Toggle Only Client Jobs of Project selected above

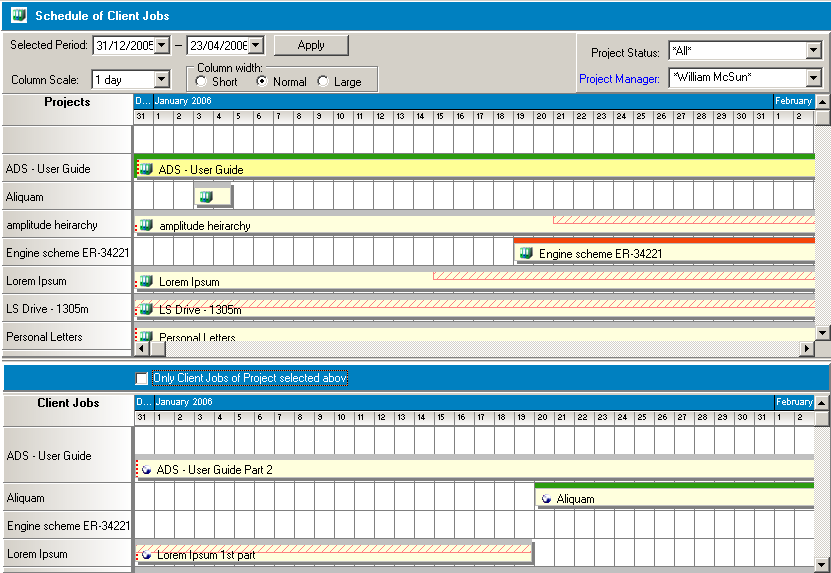(142, 378)
